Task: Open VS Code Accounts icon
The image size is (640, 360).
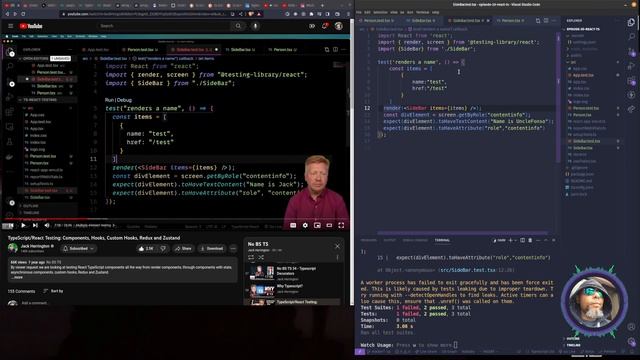Action: click(x=631, y=327)
